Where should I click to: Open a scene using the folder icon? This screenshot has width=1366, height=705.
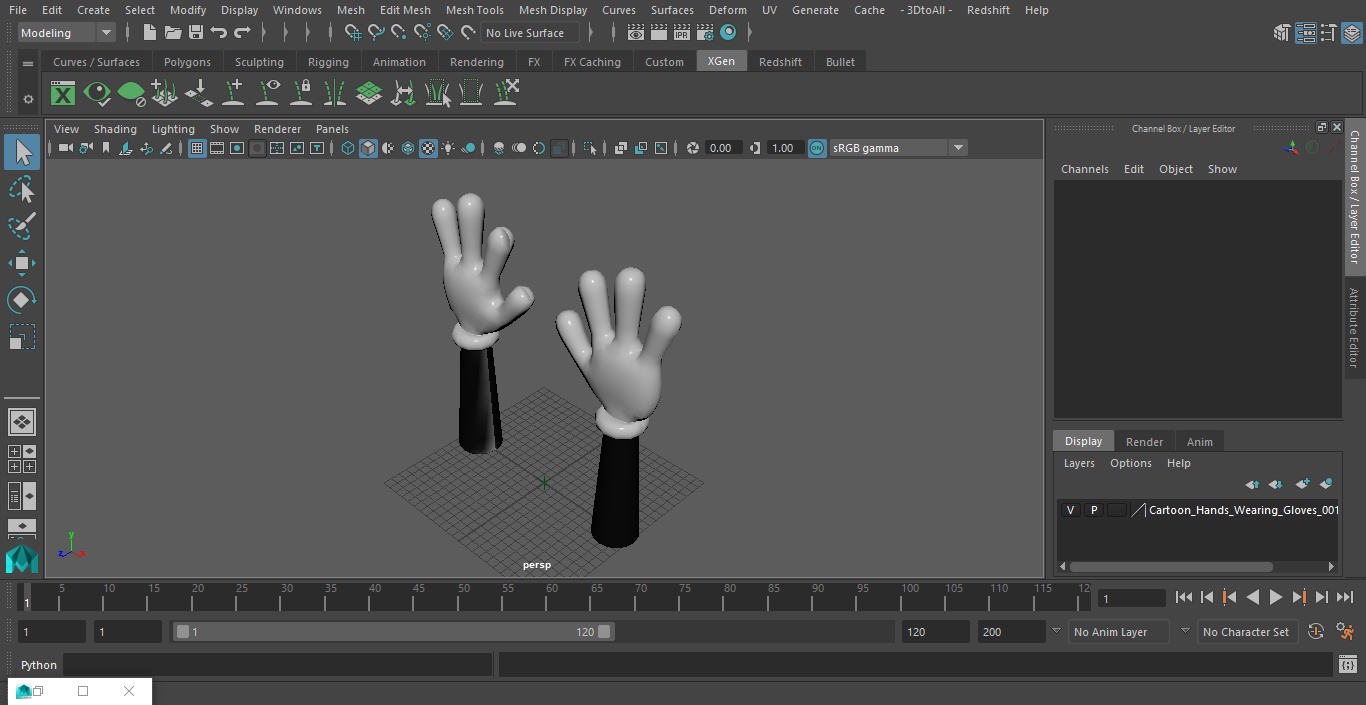click(172, 33)
